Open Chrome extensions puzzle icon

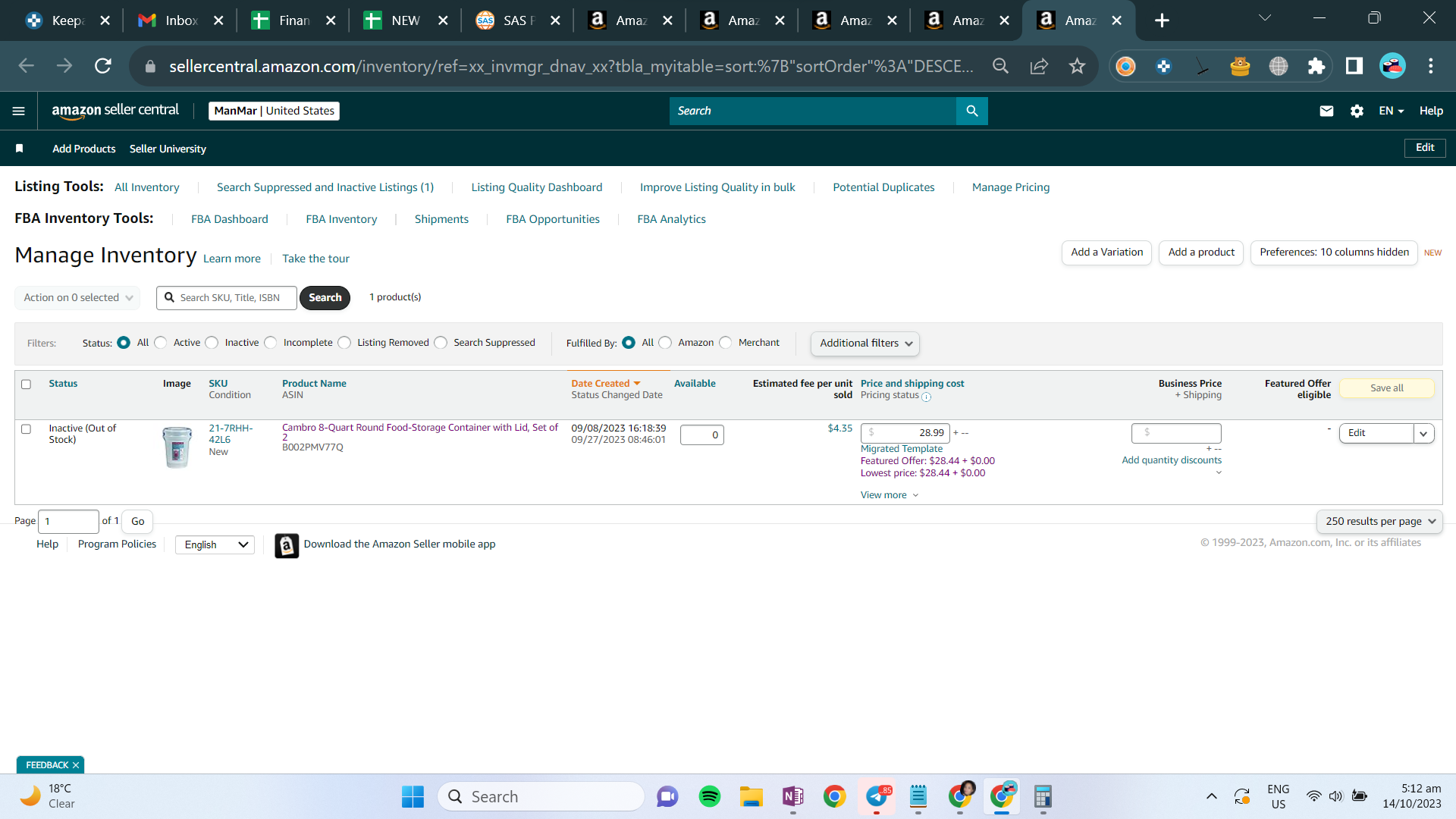tap(1316, 66)
